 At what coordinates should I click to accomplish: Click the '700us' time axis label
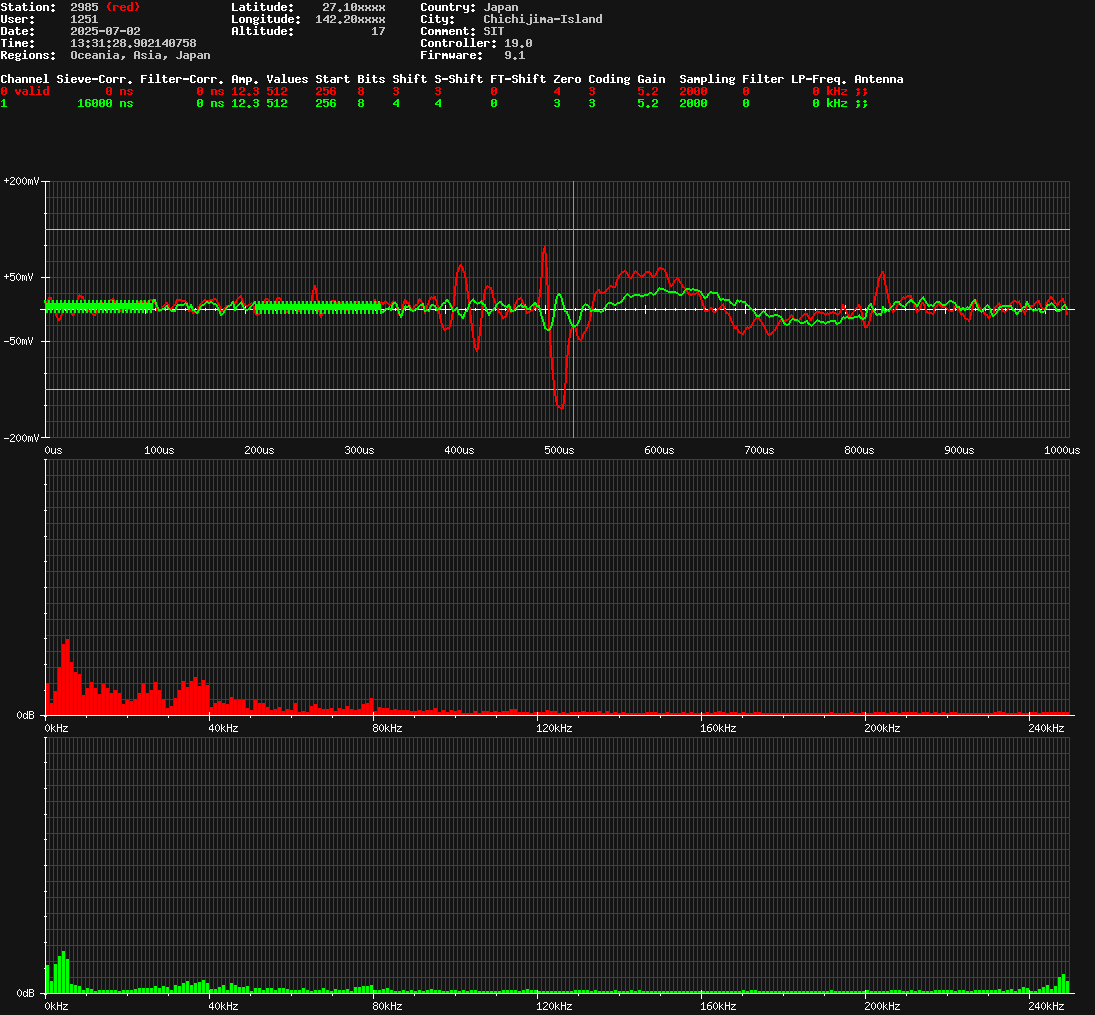[759, 450]
